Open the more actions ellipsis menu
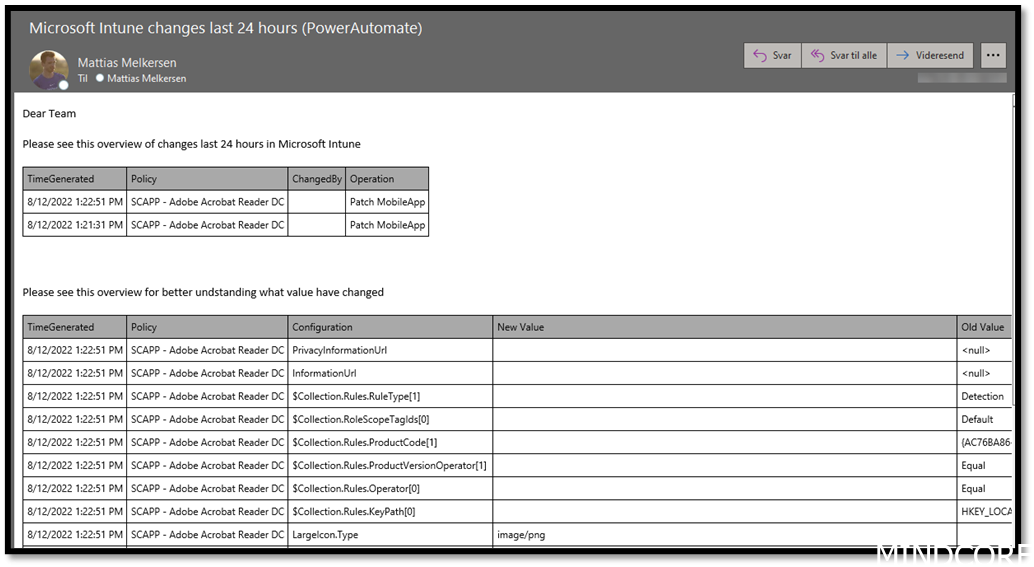 (993, 55)
